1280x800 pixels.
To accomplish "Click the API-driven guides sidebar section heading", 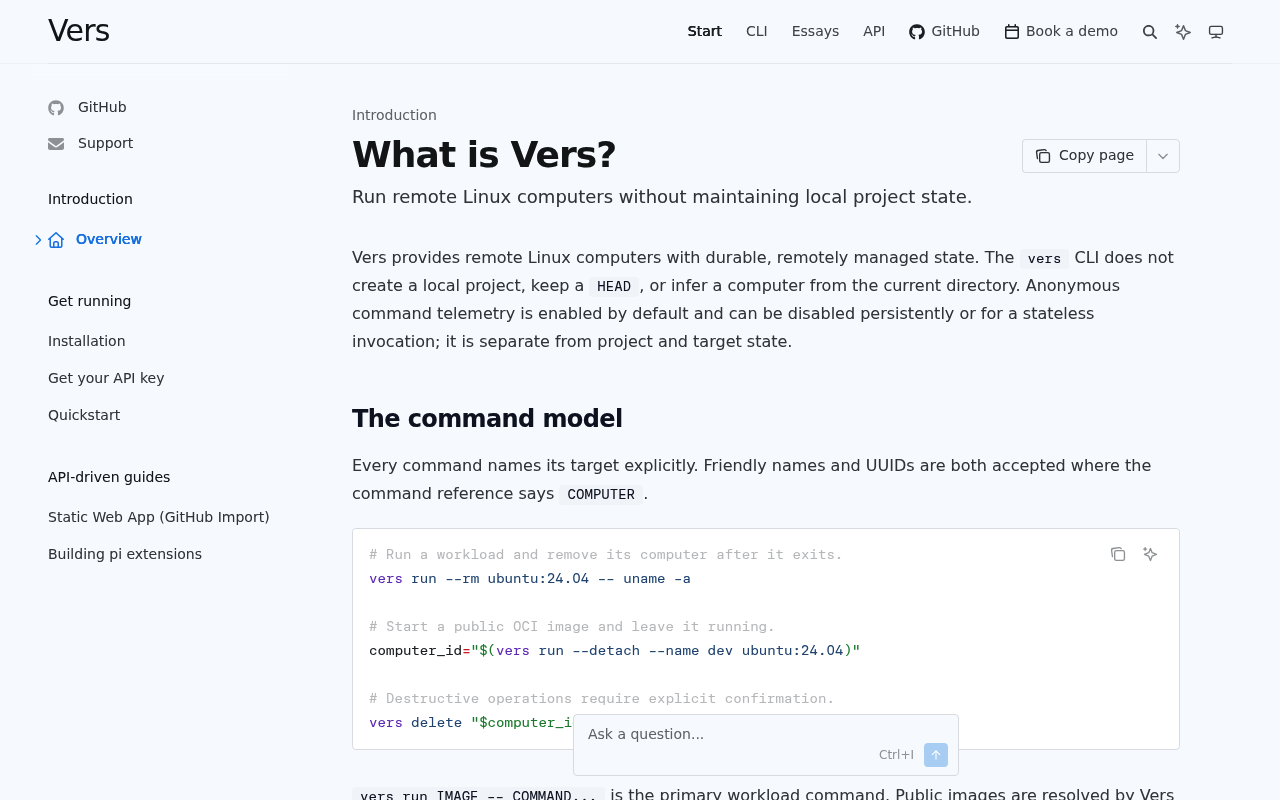I will (x=109, y=477).
